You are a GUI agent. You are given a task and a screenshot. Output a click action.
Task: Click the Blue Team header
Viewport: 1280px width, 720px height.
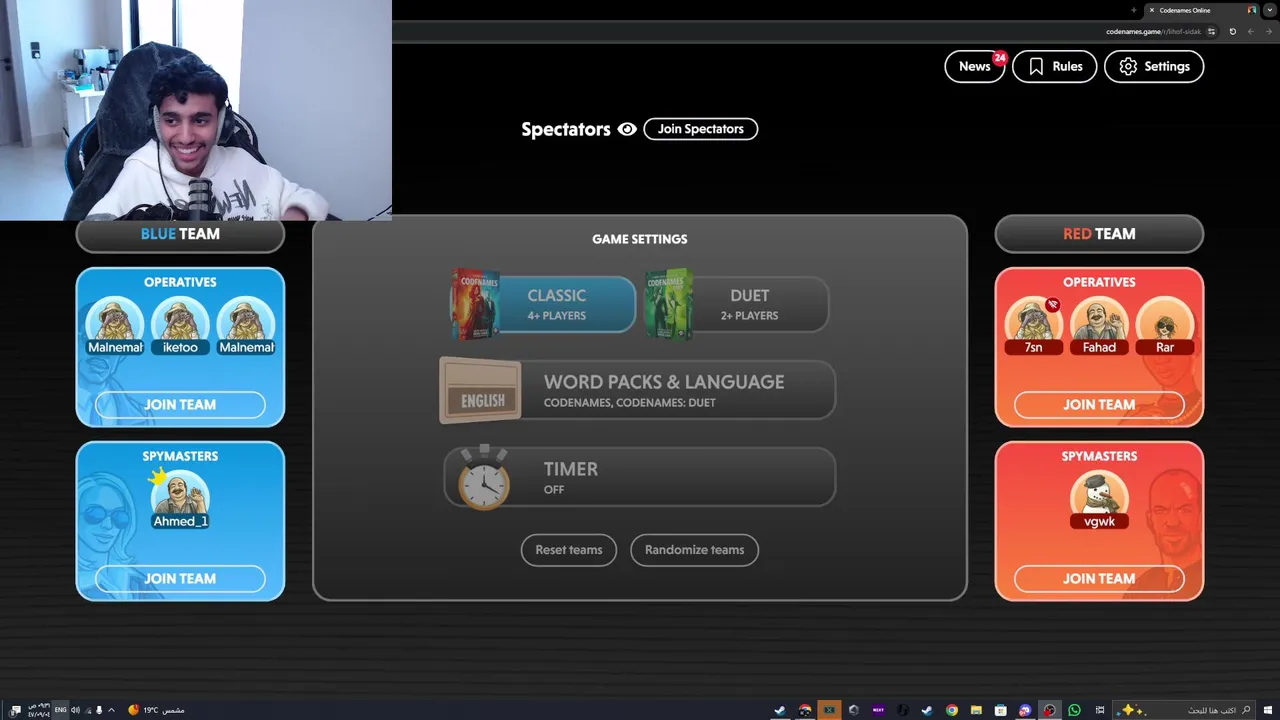(180, 234)
